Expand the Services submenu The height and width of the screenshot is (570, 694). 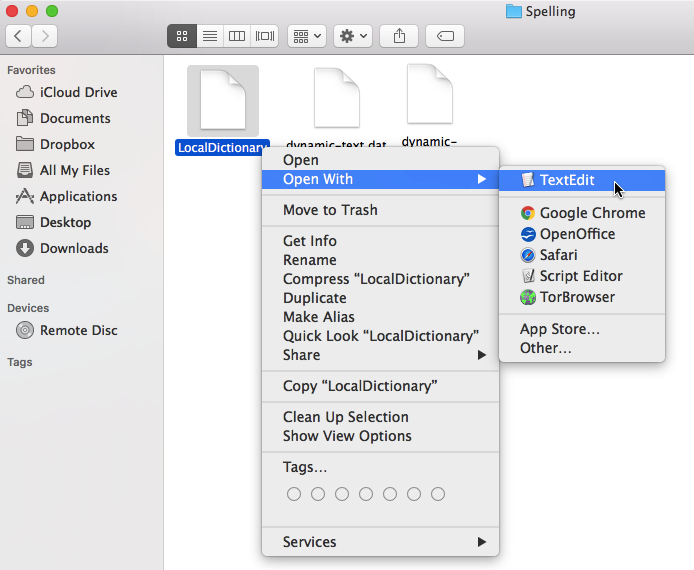(x=380, y=542)
